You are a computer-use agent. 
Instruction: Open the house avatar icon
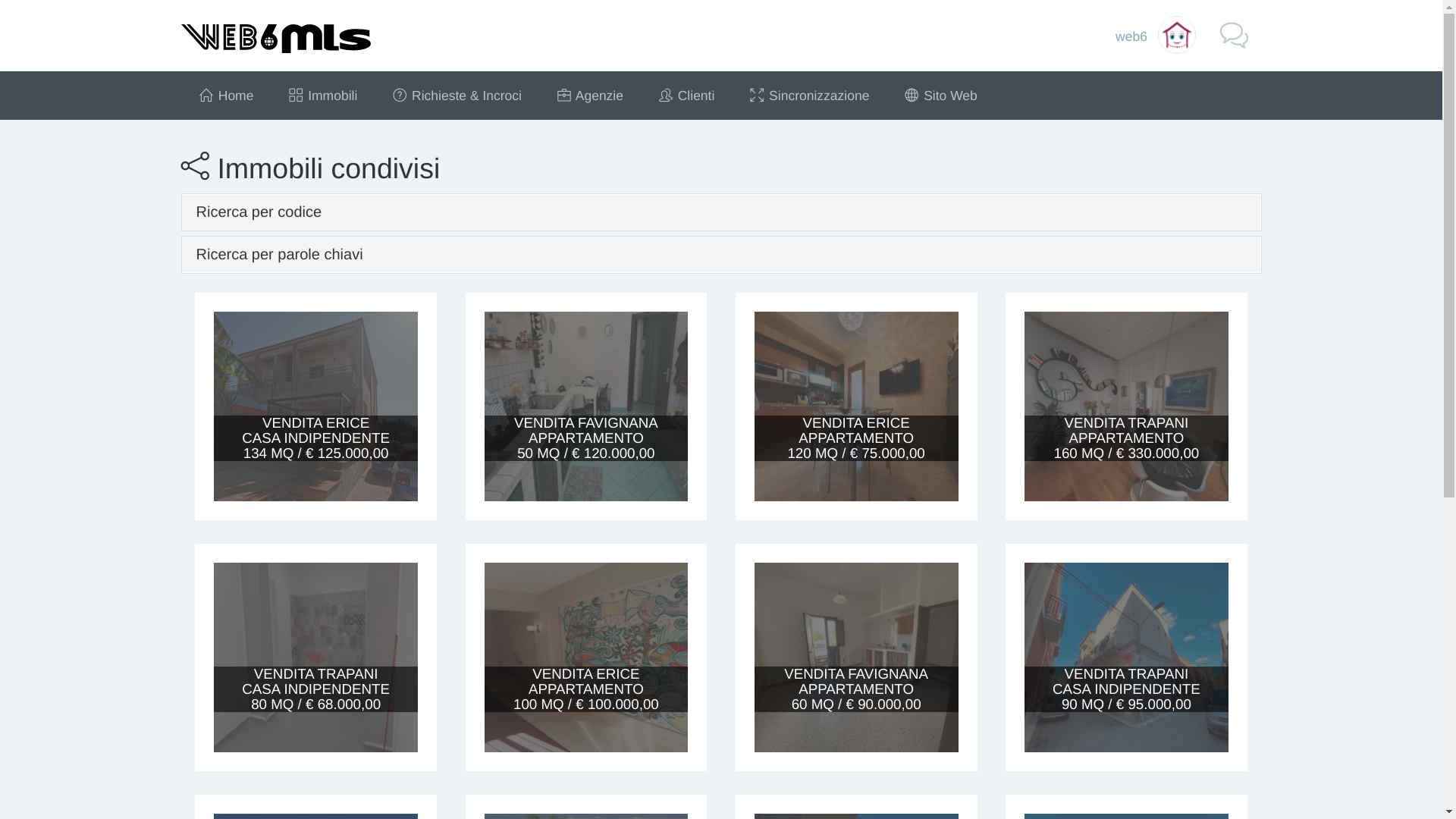[1177, 36]
